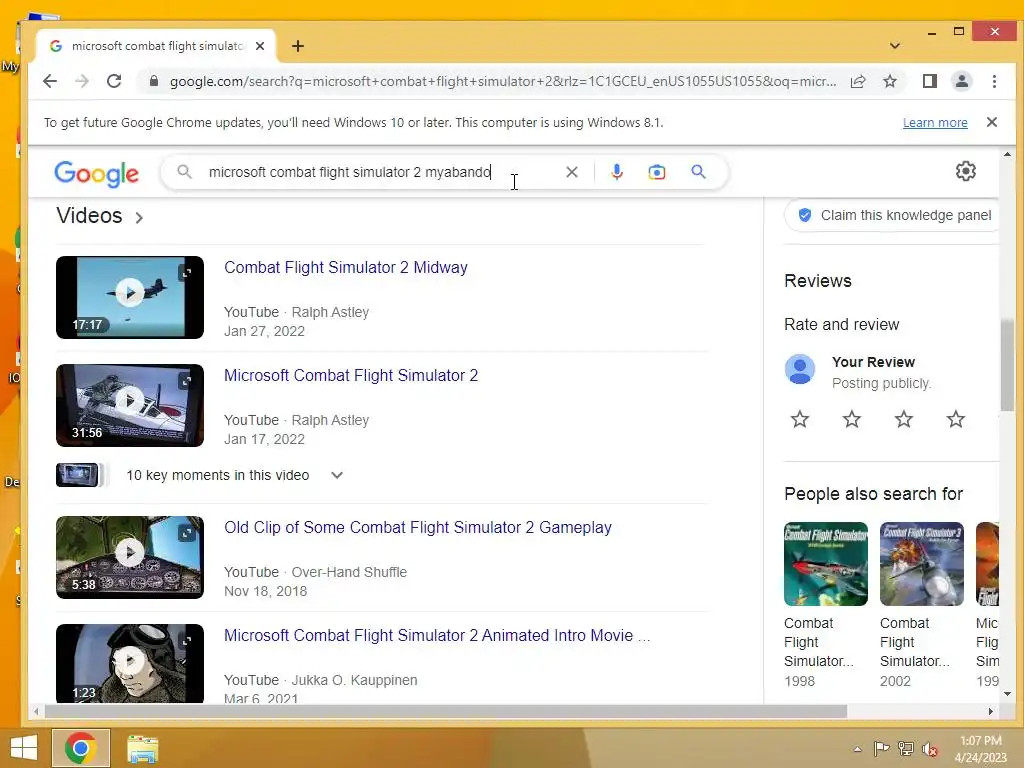Click the scroll down arrow
This screenshot has height=768, width=1024.
pyautogui.click(x=1007, y=694)
